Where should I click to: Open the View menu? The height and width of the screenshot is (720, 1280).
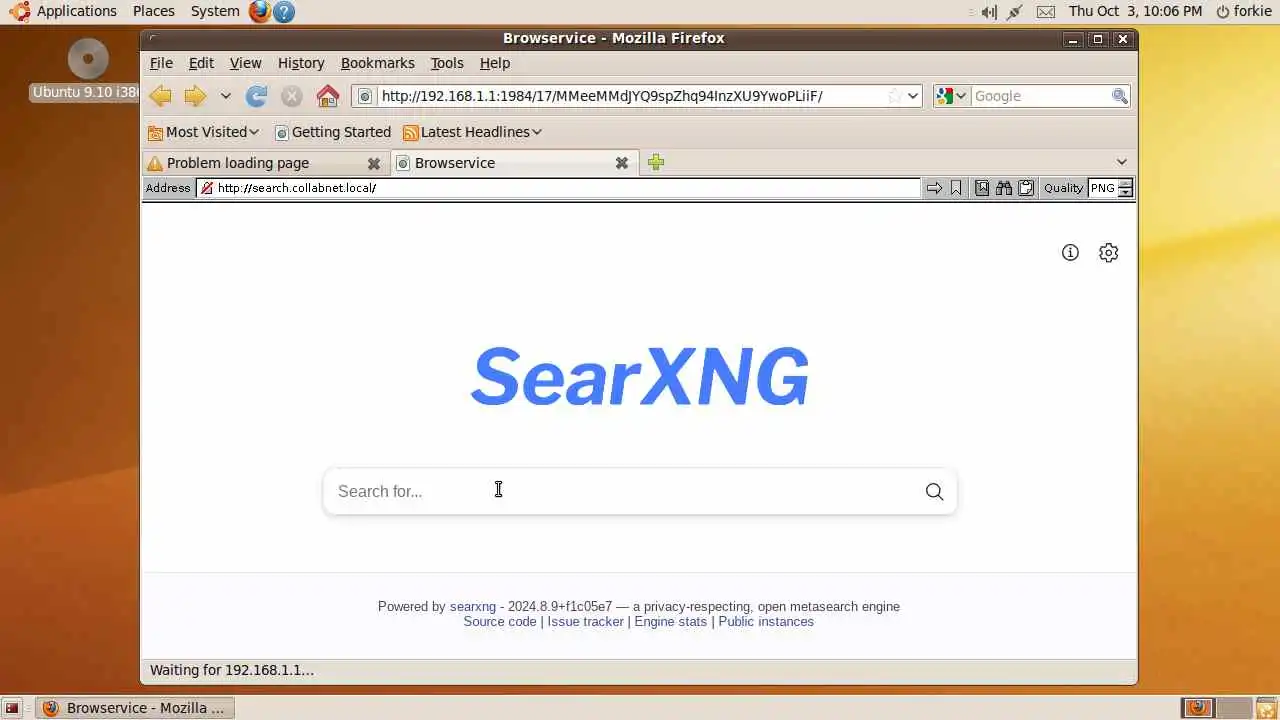pyautogui.click(x=245, y=63)
